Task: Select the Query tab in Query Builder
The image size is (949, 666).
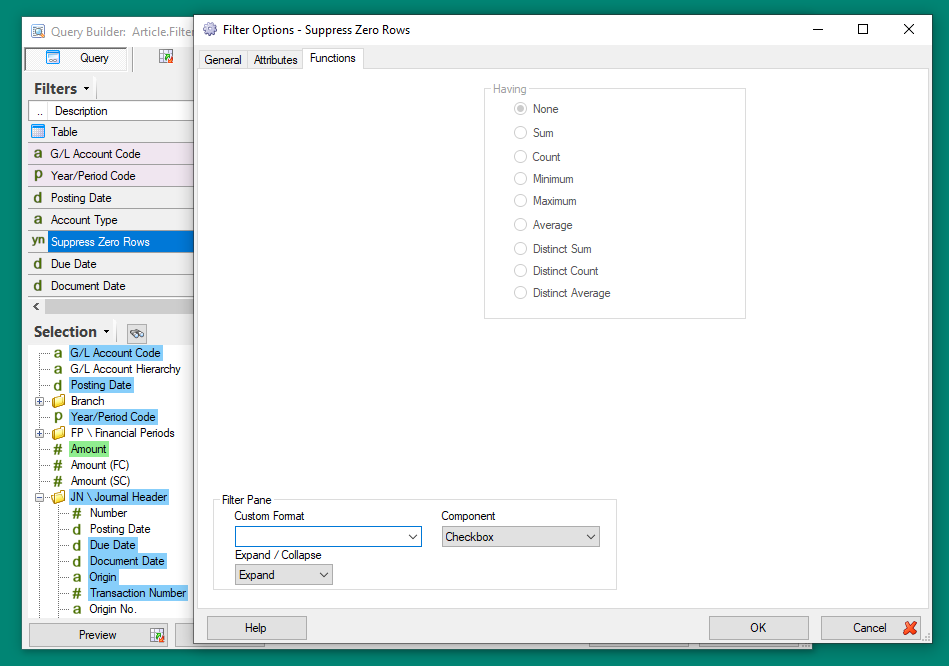Action: [76, 58]
